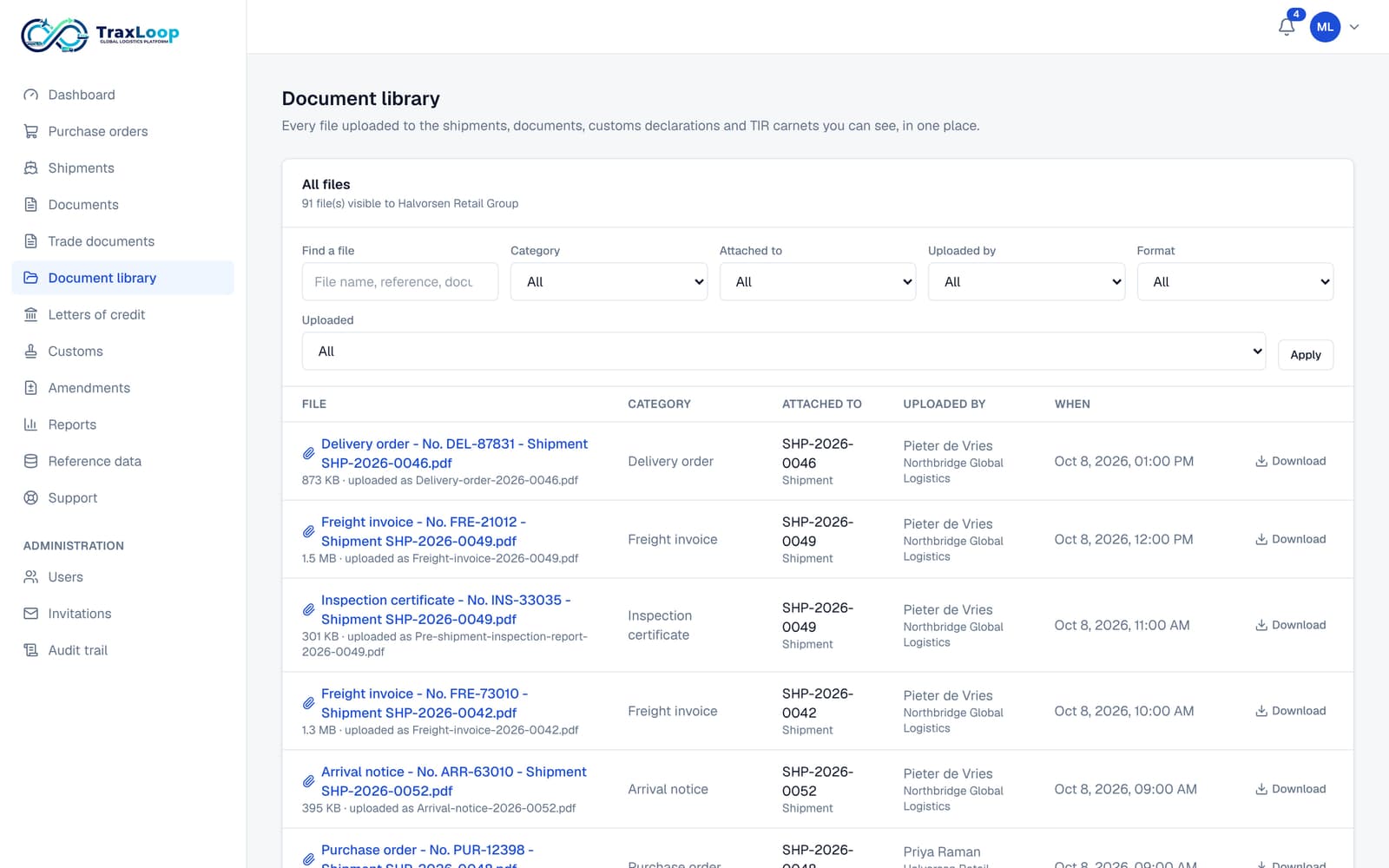Download the Freight invoice FRE-21012 file
The height and width of the screenshot is (868, 1389).
1290,539
